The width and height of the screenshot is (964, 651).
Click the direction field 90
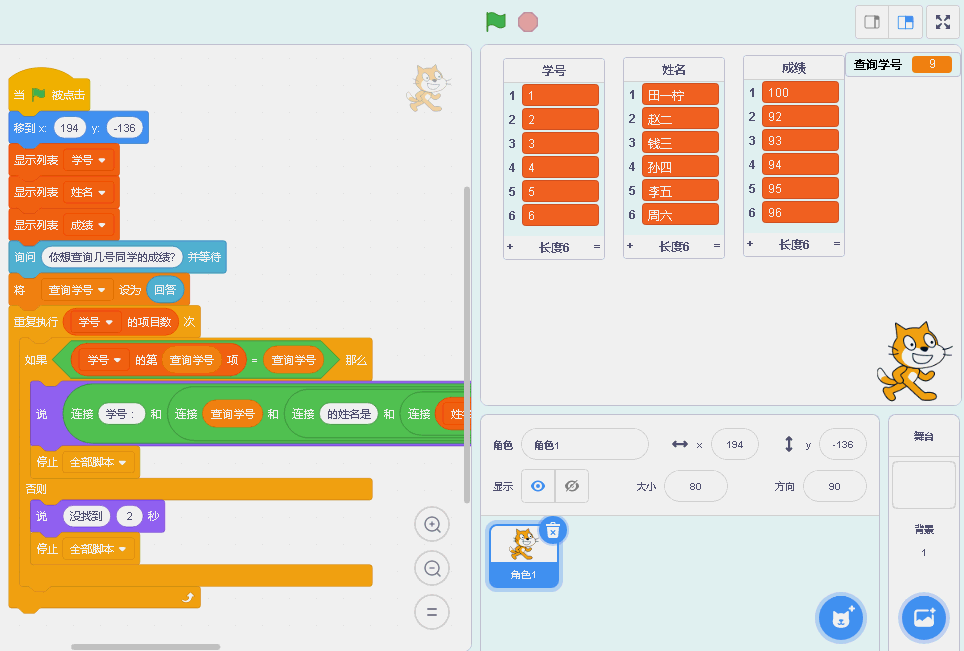(x=834, y=486)
